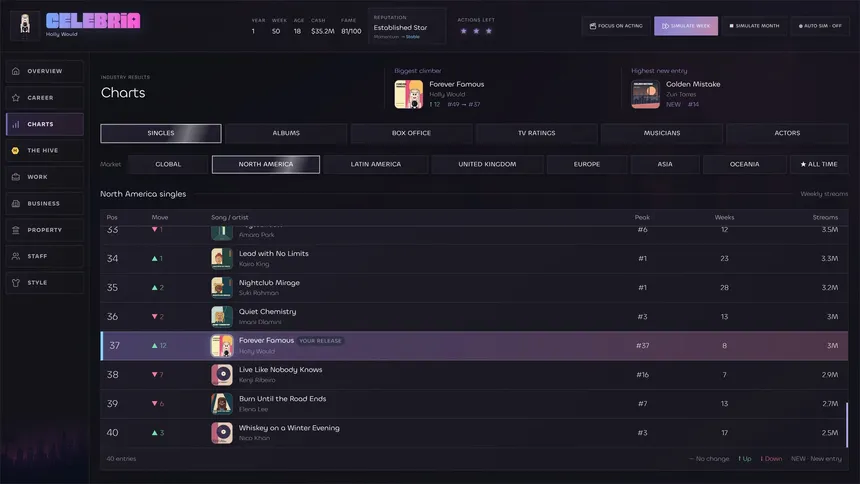This screenshot has height=484, width=860.
Task: Click Forever Famous cover in chart row
Action: click(x=222, y=346)
